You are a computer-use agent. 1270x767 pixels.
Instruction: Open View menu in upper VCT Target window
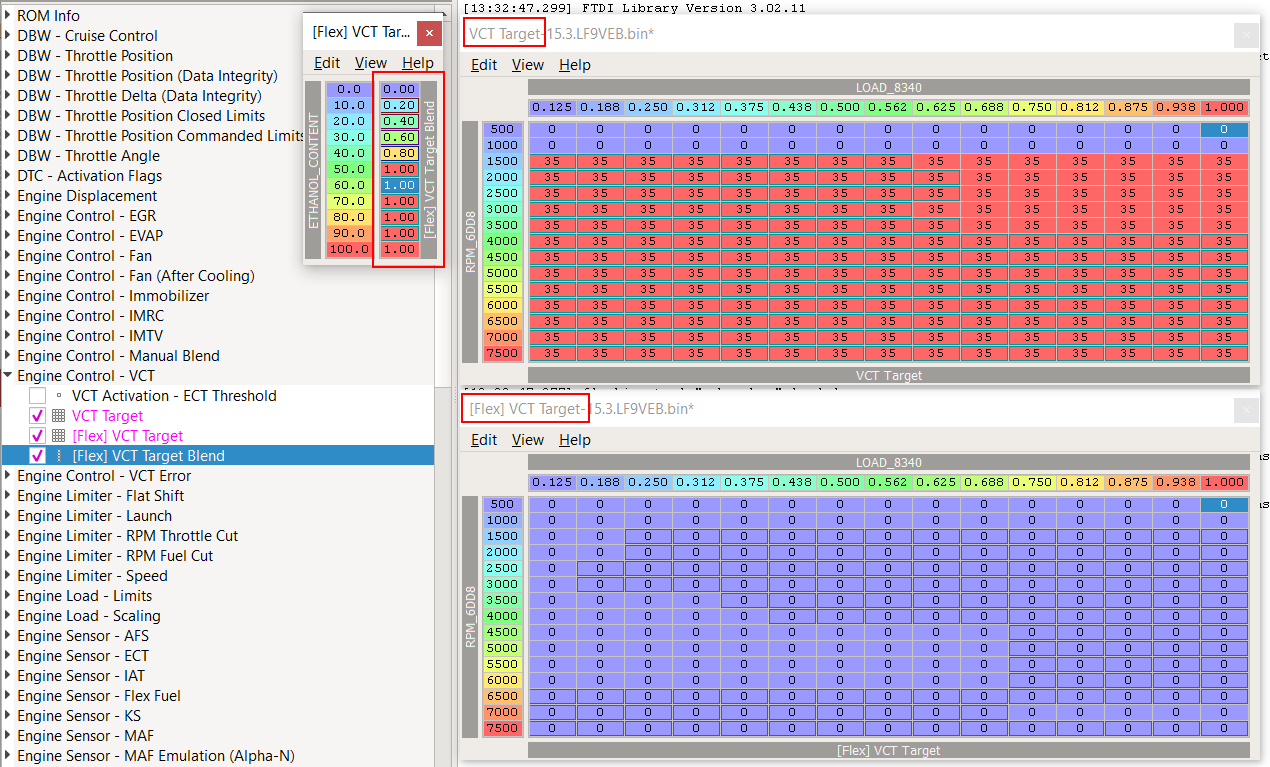[528, 65]
